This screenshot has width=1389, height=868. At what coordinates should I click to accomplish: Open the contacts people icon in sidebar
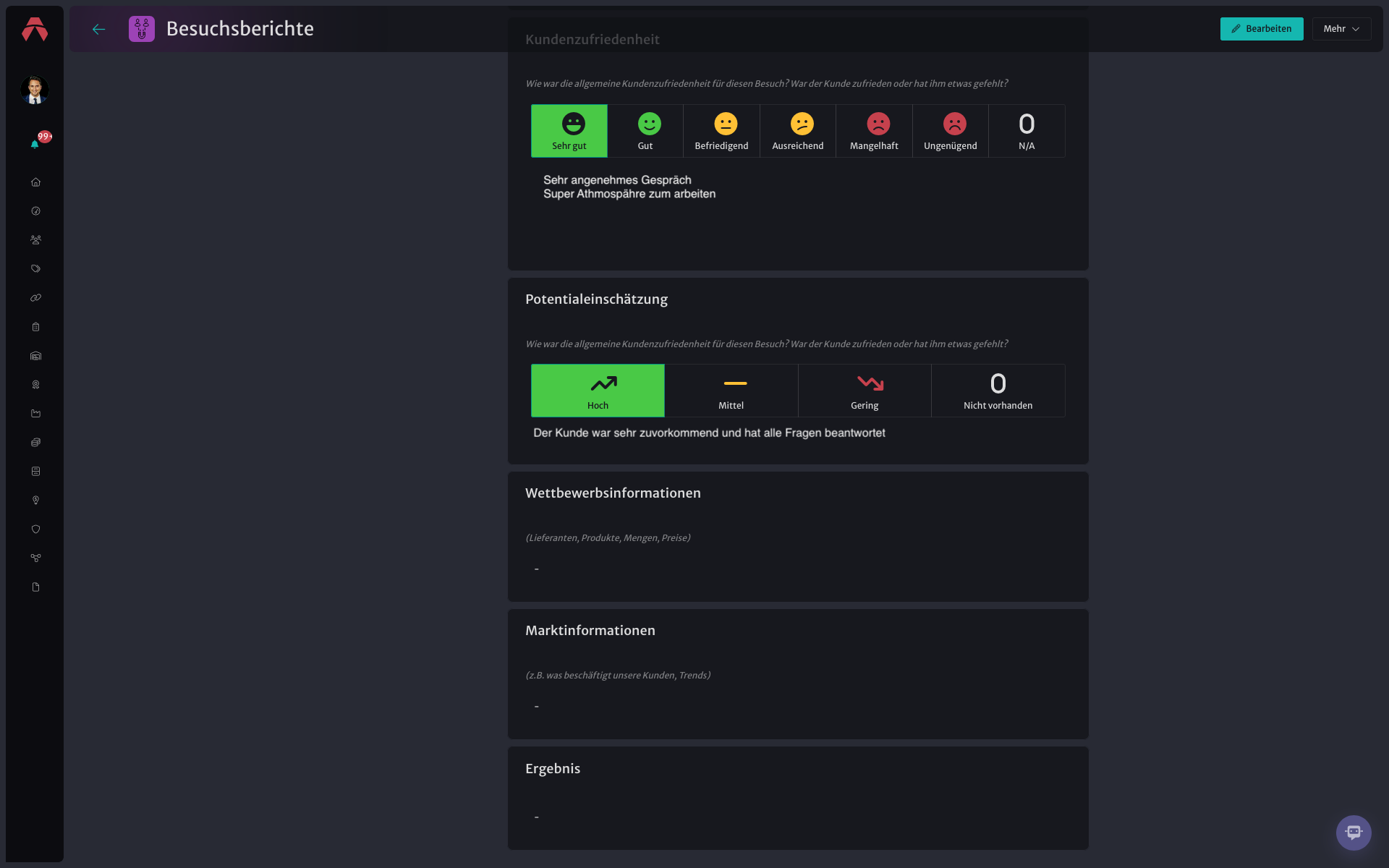click(35, 240)
